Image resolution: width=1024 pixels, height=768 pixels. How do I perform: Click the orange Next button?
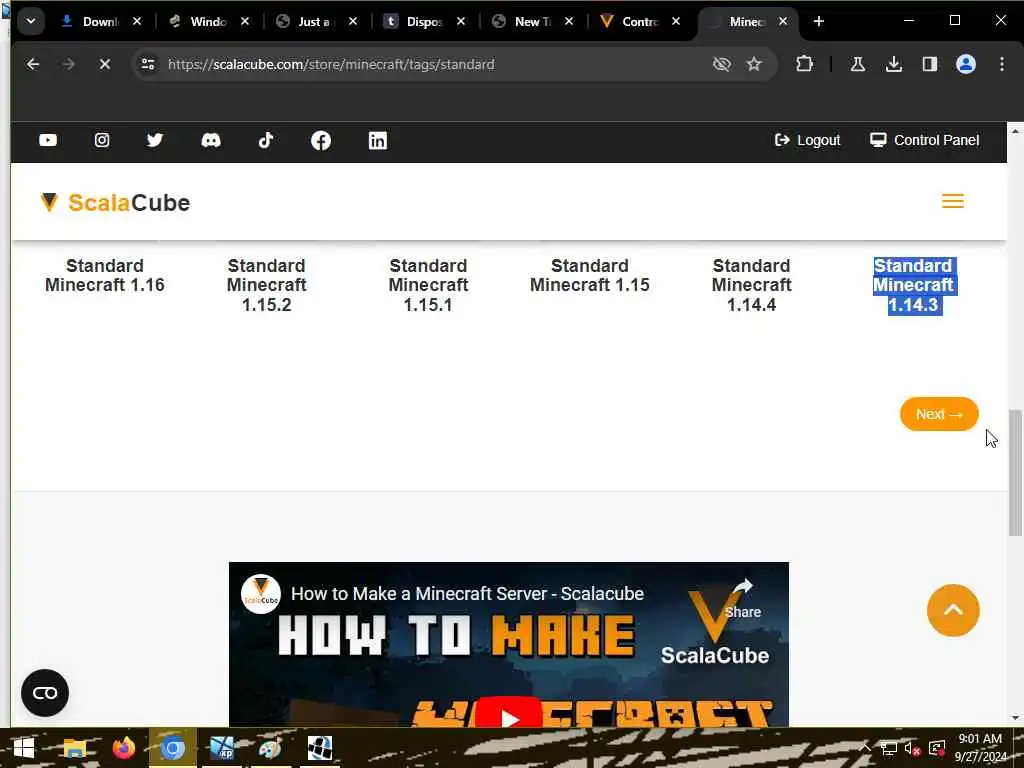tap(939, 414)
